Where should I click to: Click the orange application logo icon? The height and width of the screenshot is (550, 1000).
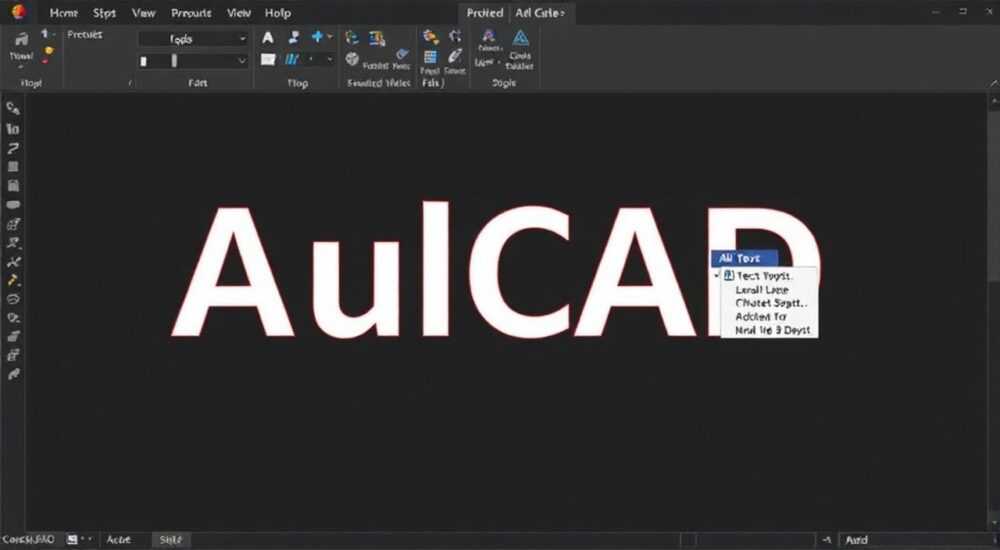pyautogui.click(x=18, y=11)
